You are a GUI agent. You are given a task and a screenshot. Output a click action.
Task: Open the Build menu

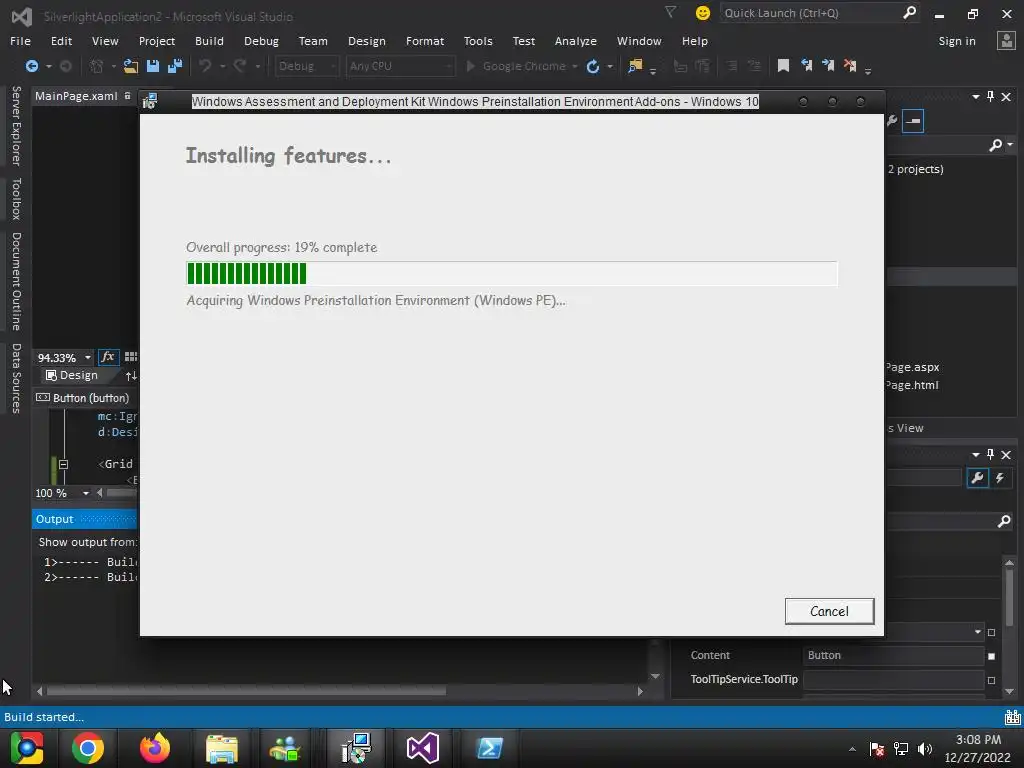(x=209, y=40)
